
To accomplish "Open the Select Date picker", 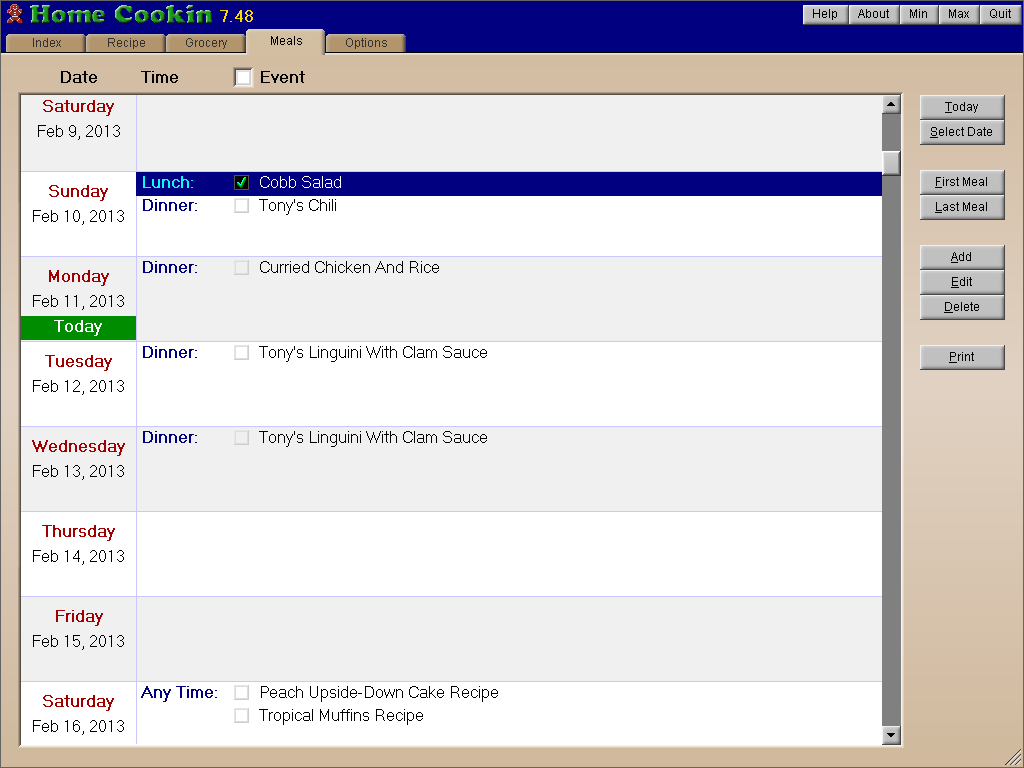I will [x=961, y=132].
